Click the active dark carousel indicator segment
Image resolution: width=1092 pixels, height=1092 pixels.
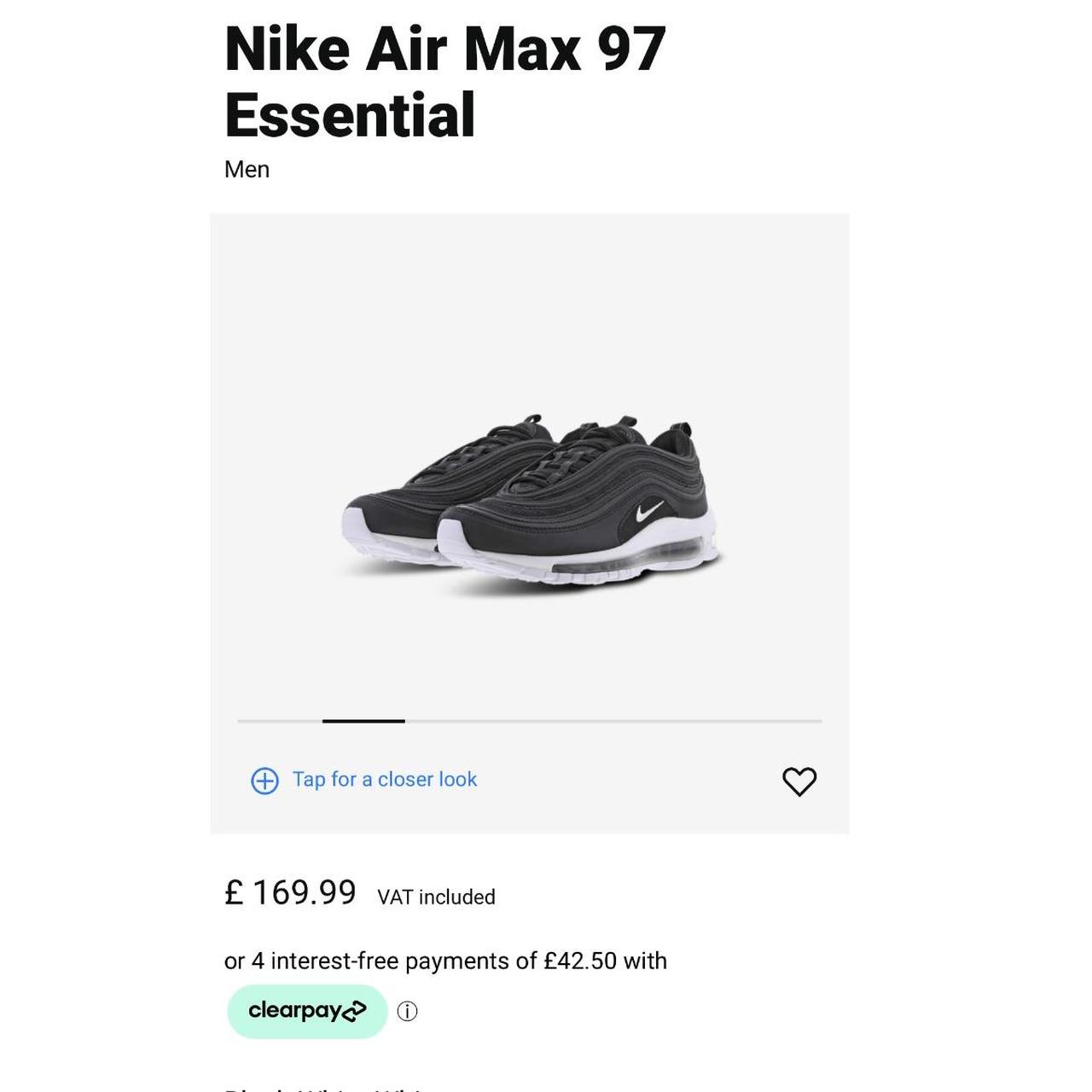click(x=363, y=721)
